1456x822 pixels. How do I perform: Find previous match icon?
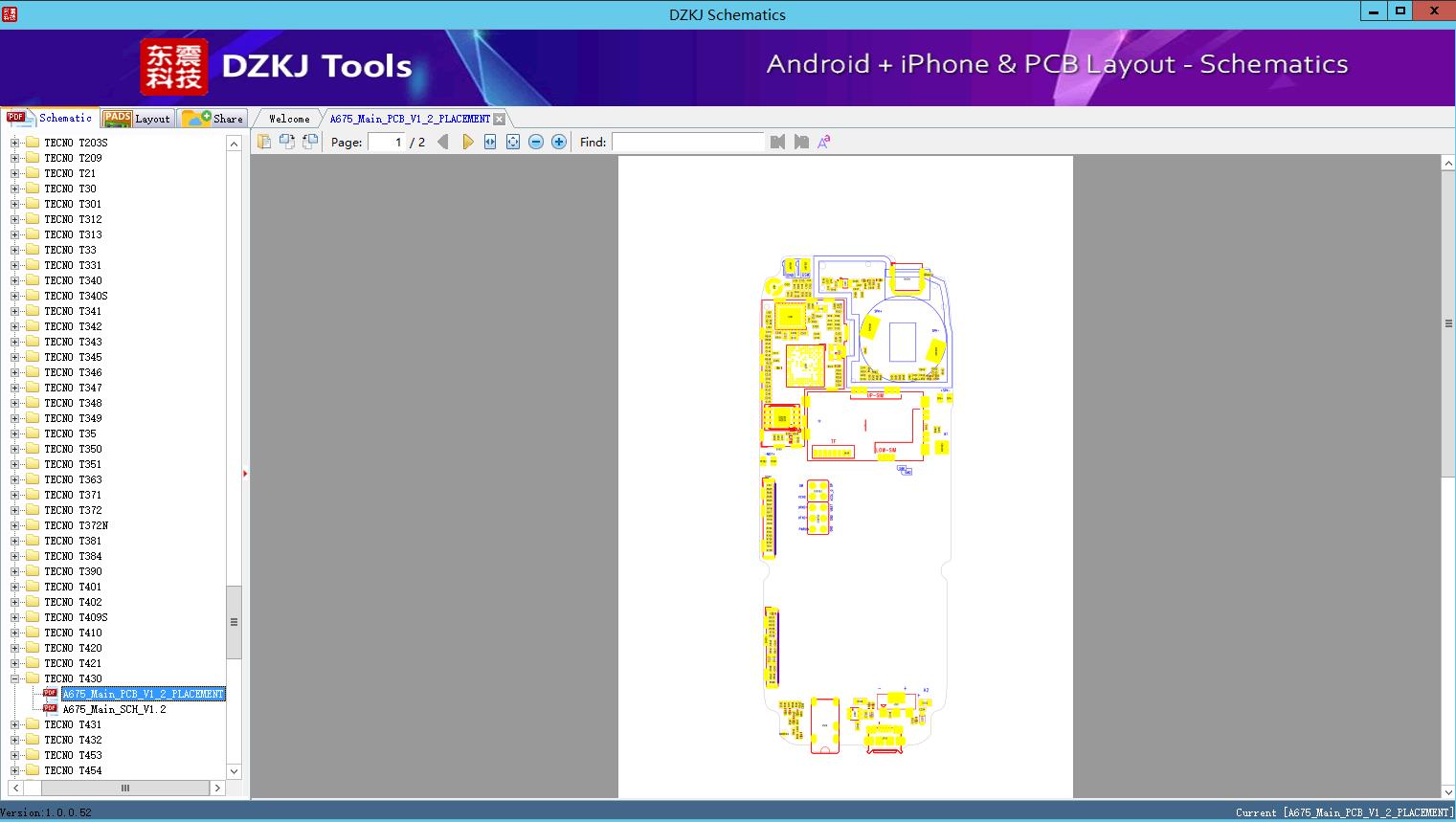(x=777, y=142)
